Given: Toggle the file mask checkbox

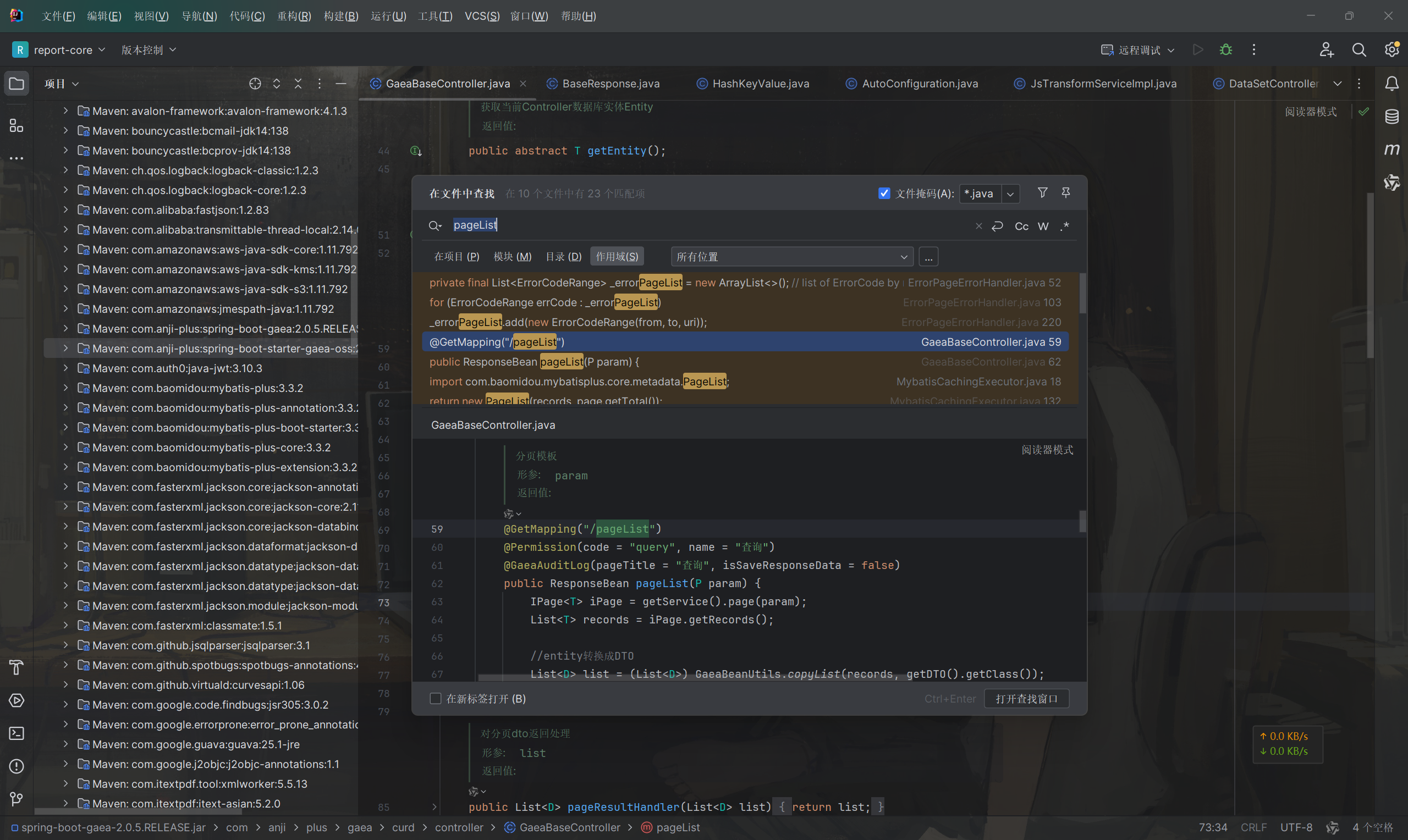Looking at the screenshot, I should tap(884, 193).
